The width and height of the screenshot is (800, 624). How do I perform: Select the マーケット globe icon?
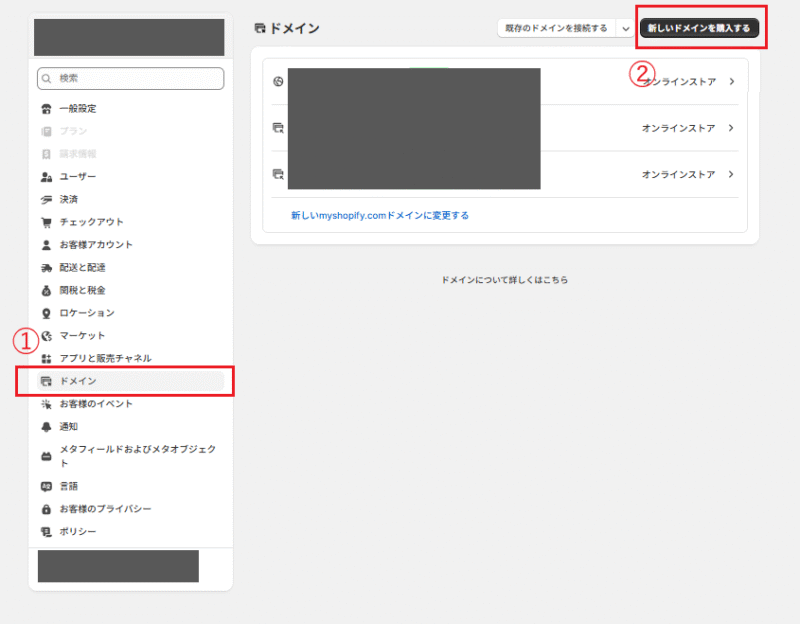click(x=44, y=335)
